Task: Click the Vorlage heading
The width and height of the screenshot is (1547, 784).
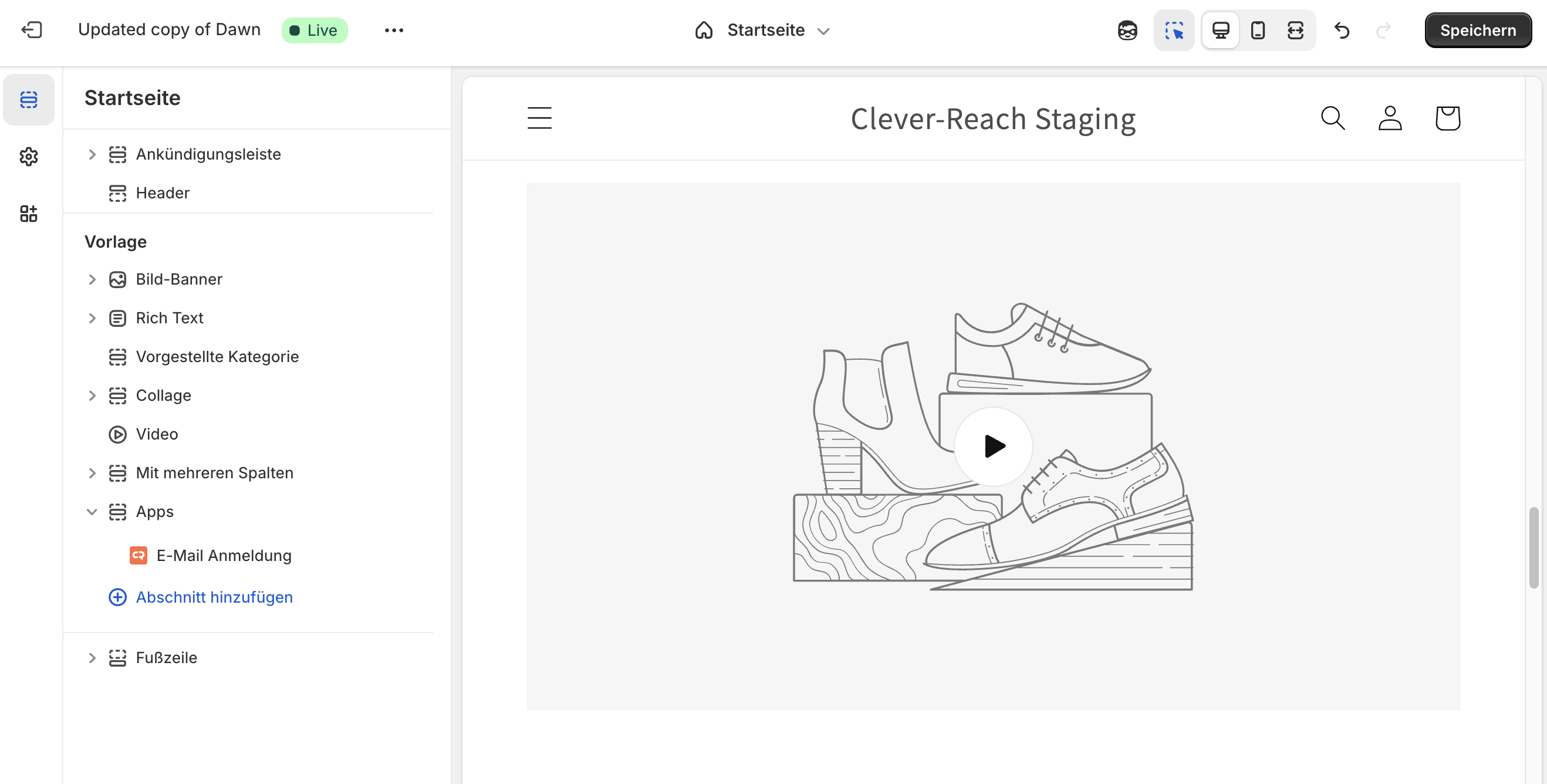Action: pos(115,241)
